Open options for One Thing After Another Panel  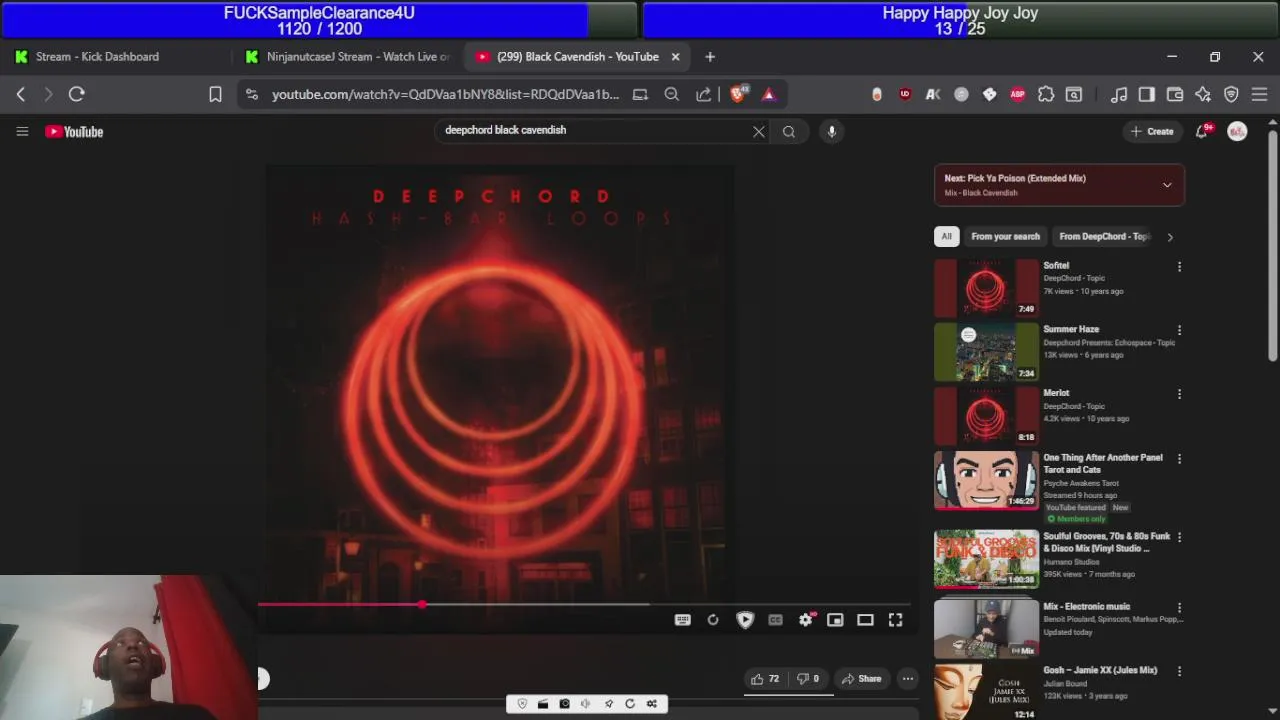click(x=1179, y=459)
